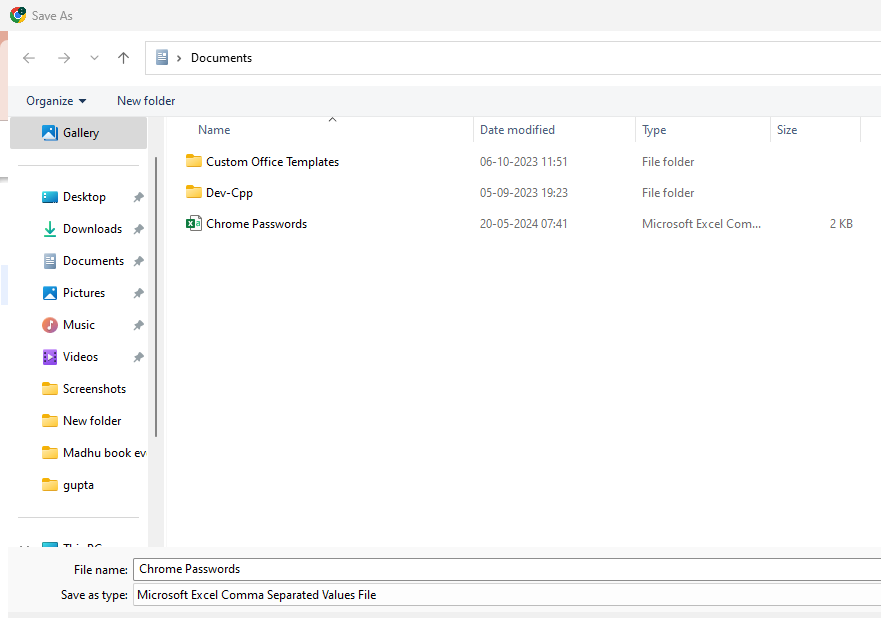Select the Videos sidebar item
This screenshot has width=881, height=618.
tap(79, 356)
